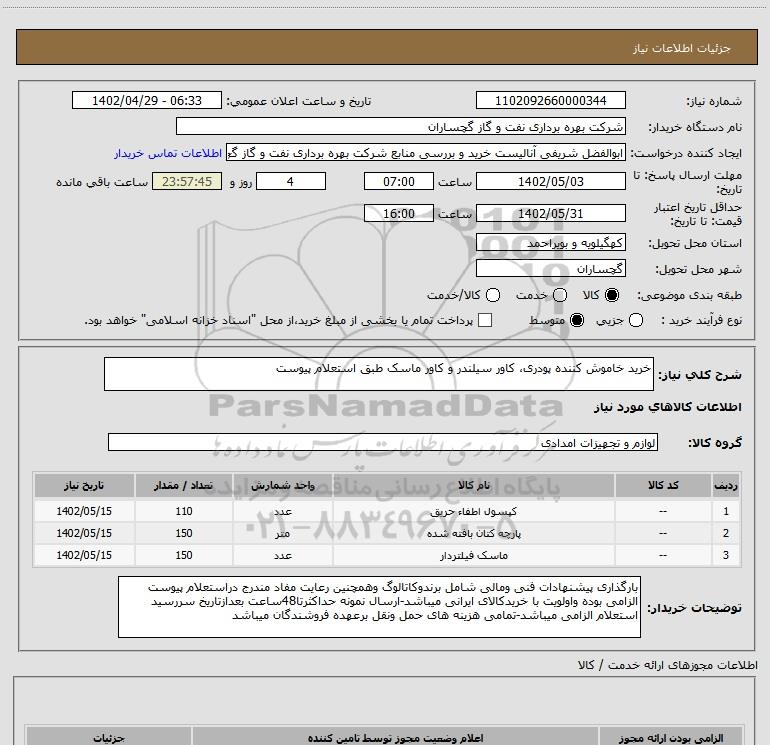
Task: Select item name ماسک فیلتردار
Action: (x=473, y=555)
